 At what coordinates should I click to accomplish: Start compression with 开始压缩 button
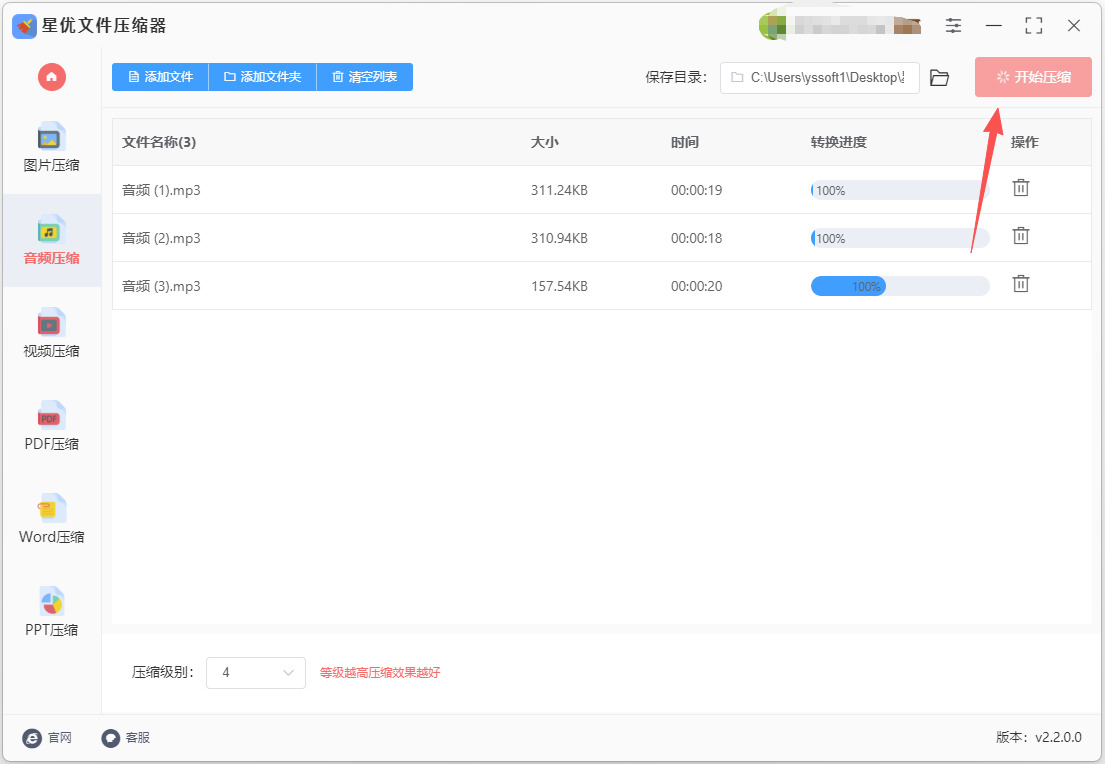coord(1033,77)
